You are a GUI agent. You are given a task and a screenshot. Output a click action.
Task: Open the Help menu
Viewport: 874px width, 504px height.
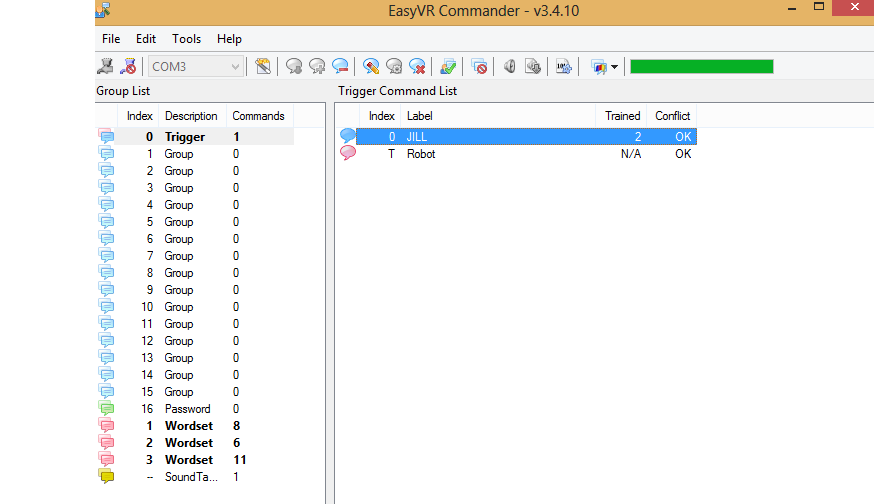(229, 38)
